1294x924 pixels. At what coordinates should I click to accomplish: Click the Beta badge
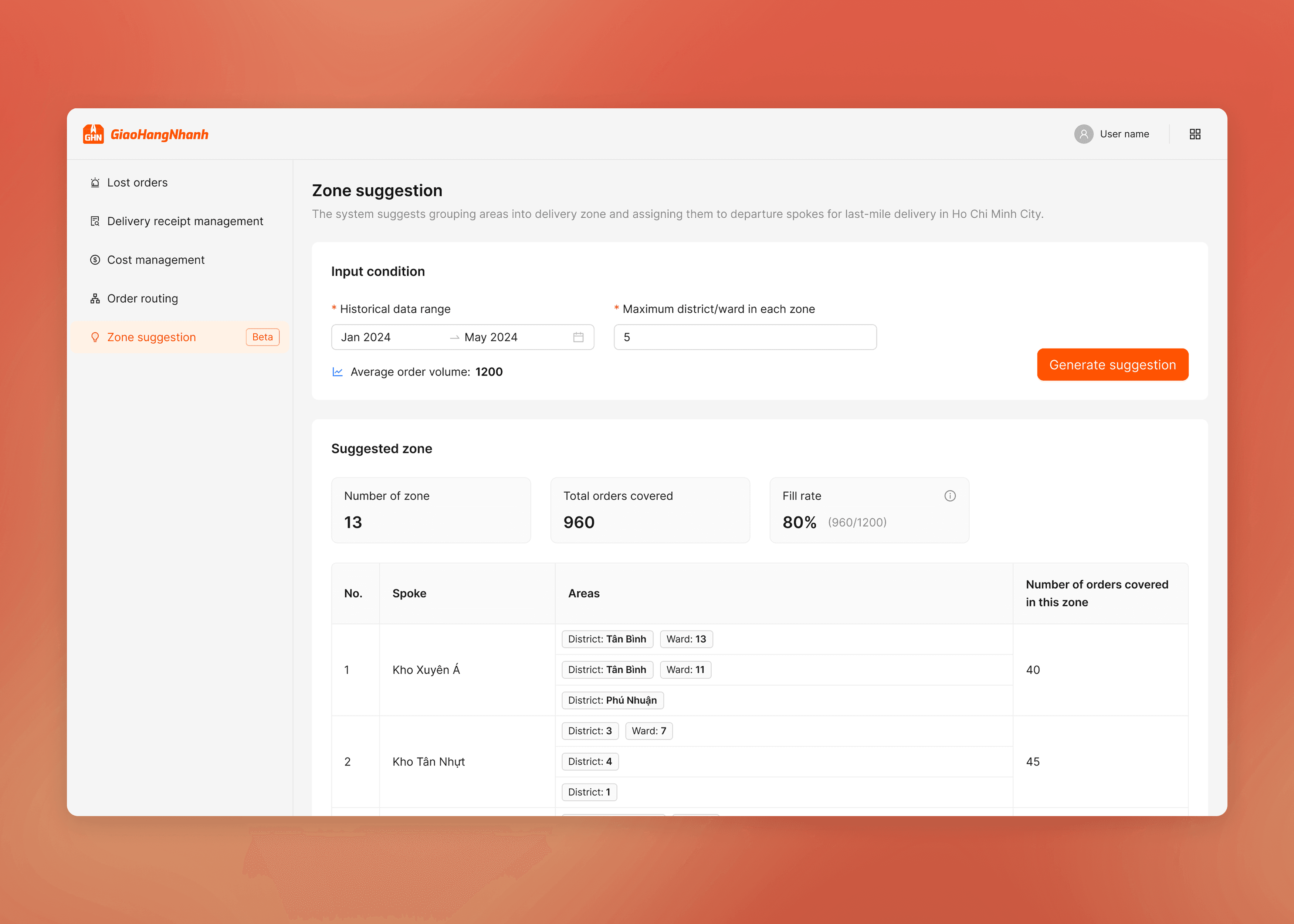coord(262,337)
